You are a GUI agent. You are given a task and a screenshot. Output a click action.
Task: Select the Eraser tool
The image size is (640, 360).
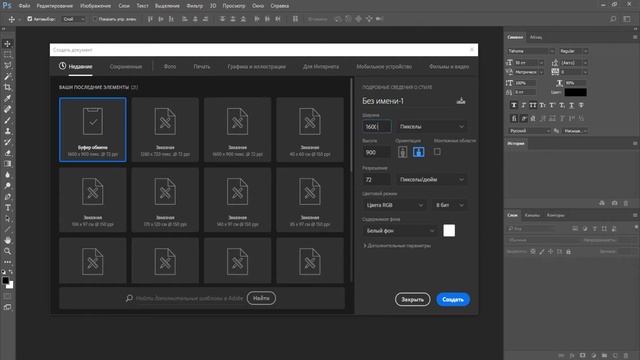click(7, 153)
